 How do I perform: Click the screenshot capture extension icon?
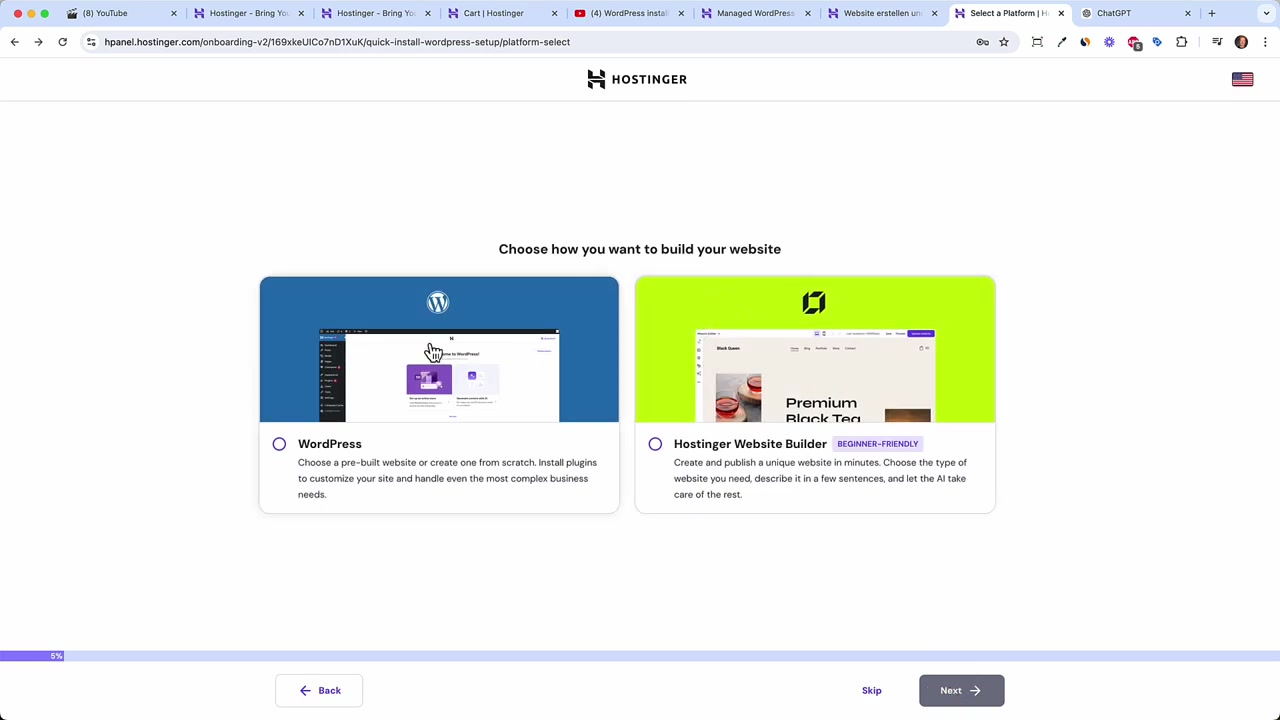tap(1037, 42)
